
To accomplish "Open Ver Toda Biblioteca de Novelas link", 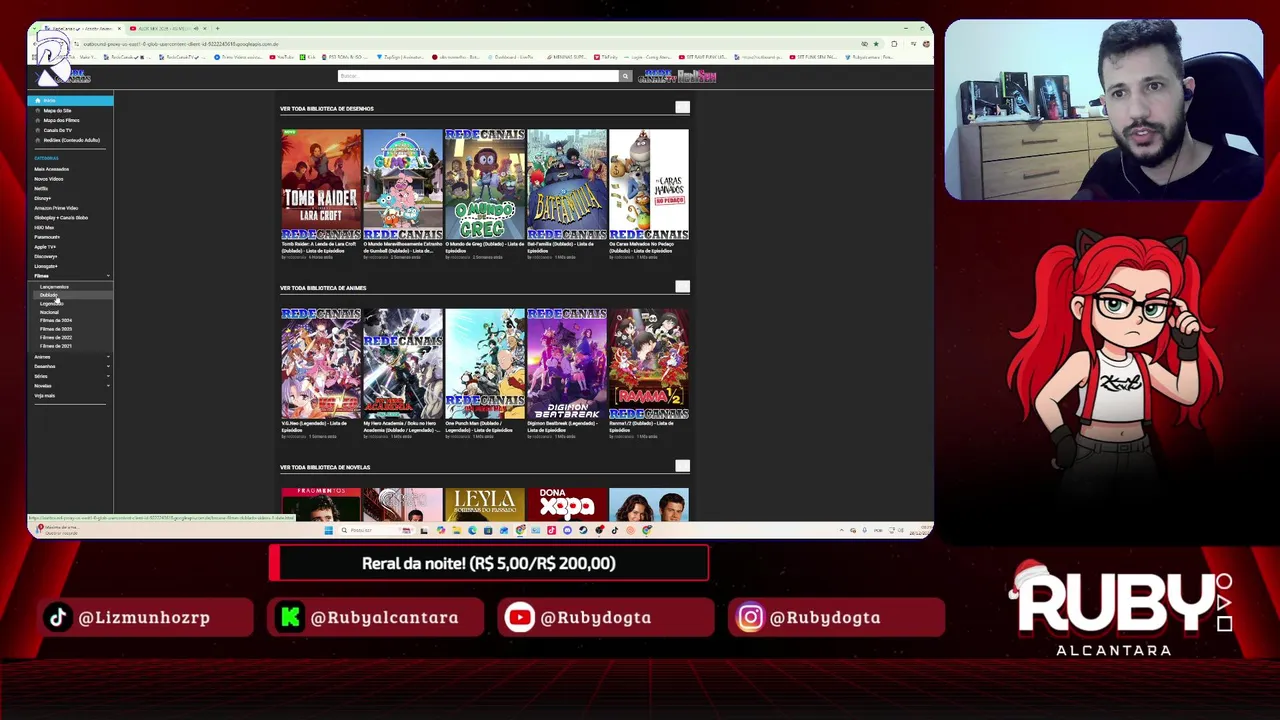I will [324, 467].
